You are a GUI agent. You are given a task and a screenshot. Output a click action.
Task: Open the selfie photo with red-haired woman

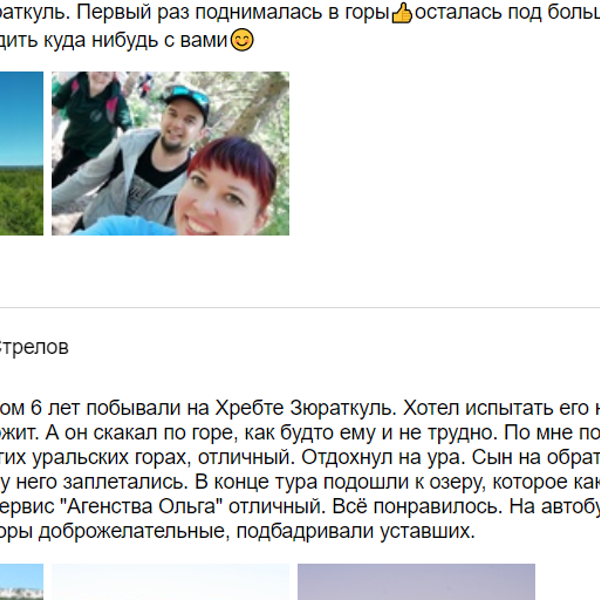170,153
